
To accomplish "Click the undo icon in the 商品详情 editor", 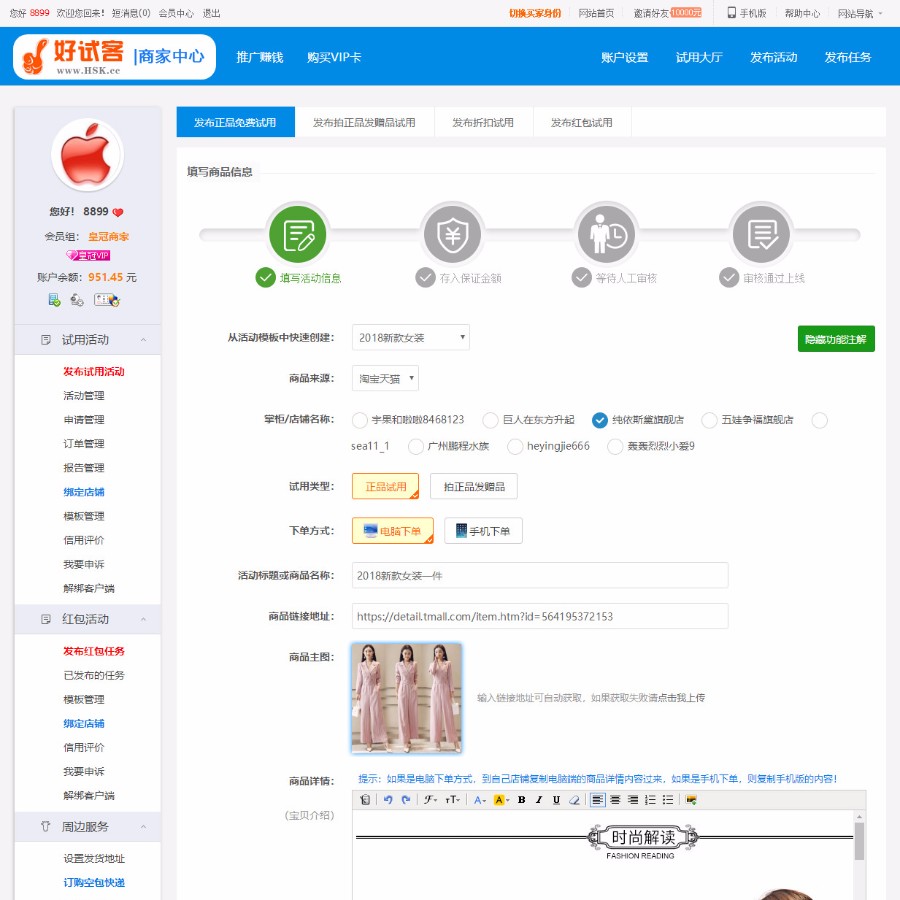I will point(387,800).
